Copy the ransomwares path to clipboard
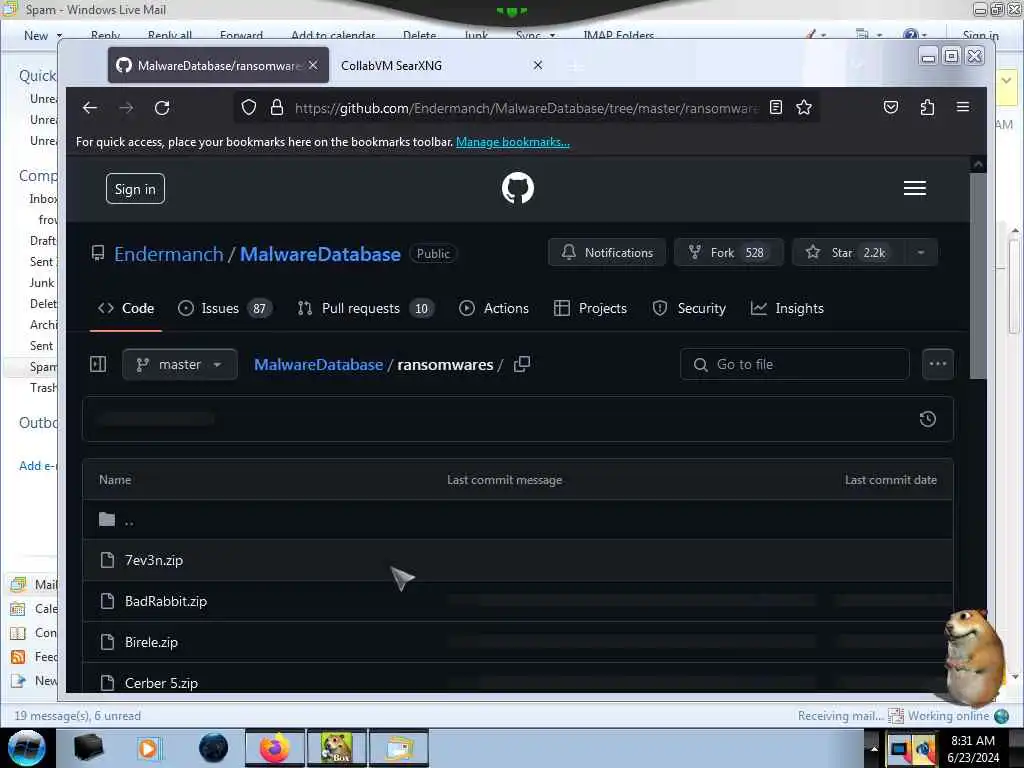Image resolution: width=1024 pixels, height=768 pixels. [522, 364]
